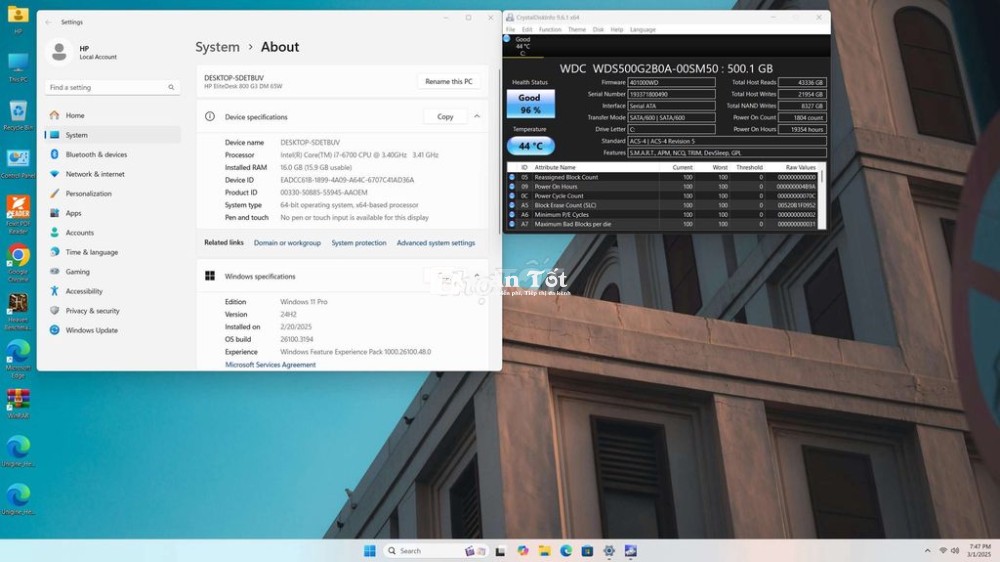Click the back arrow in Settings
Image resolution: width=1000 pixels, height=562 pixels.
[48, 22]
